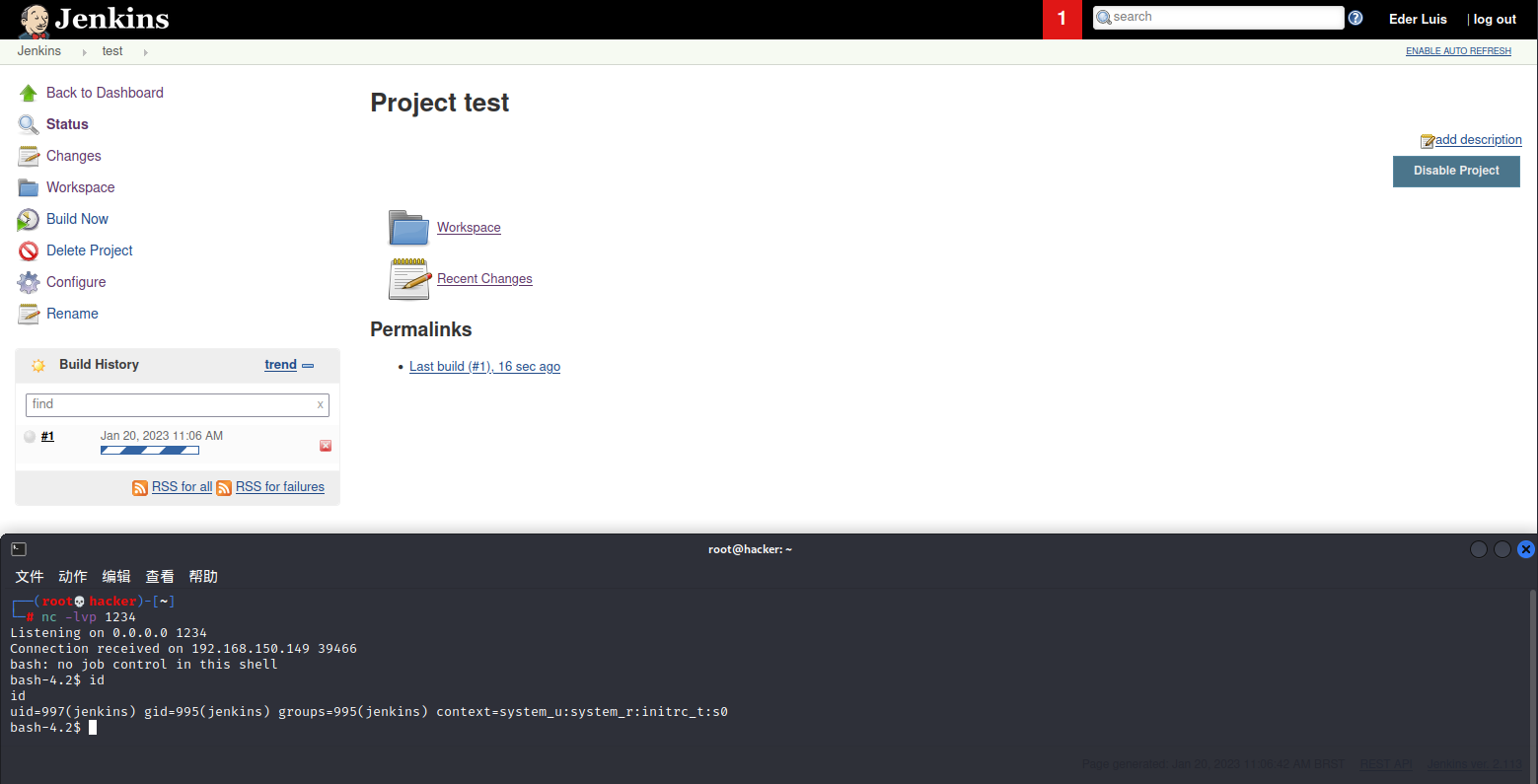Viewport: 1538px width, 784px height.
Task: Open the Configure link
Action: [76, 282]
